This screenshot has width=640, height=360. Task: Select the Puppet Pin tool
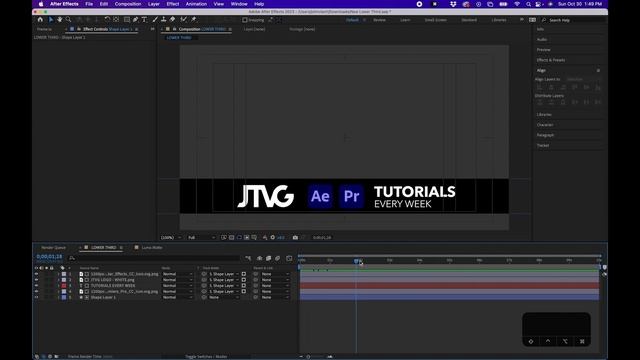point(193,20)
